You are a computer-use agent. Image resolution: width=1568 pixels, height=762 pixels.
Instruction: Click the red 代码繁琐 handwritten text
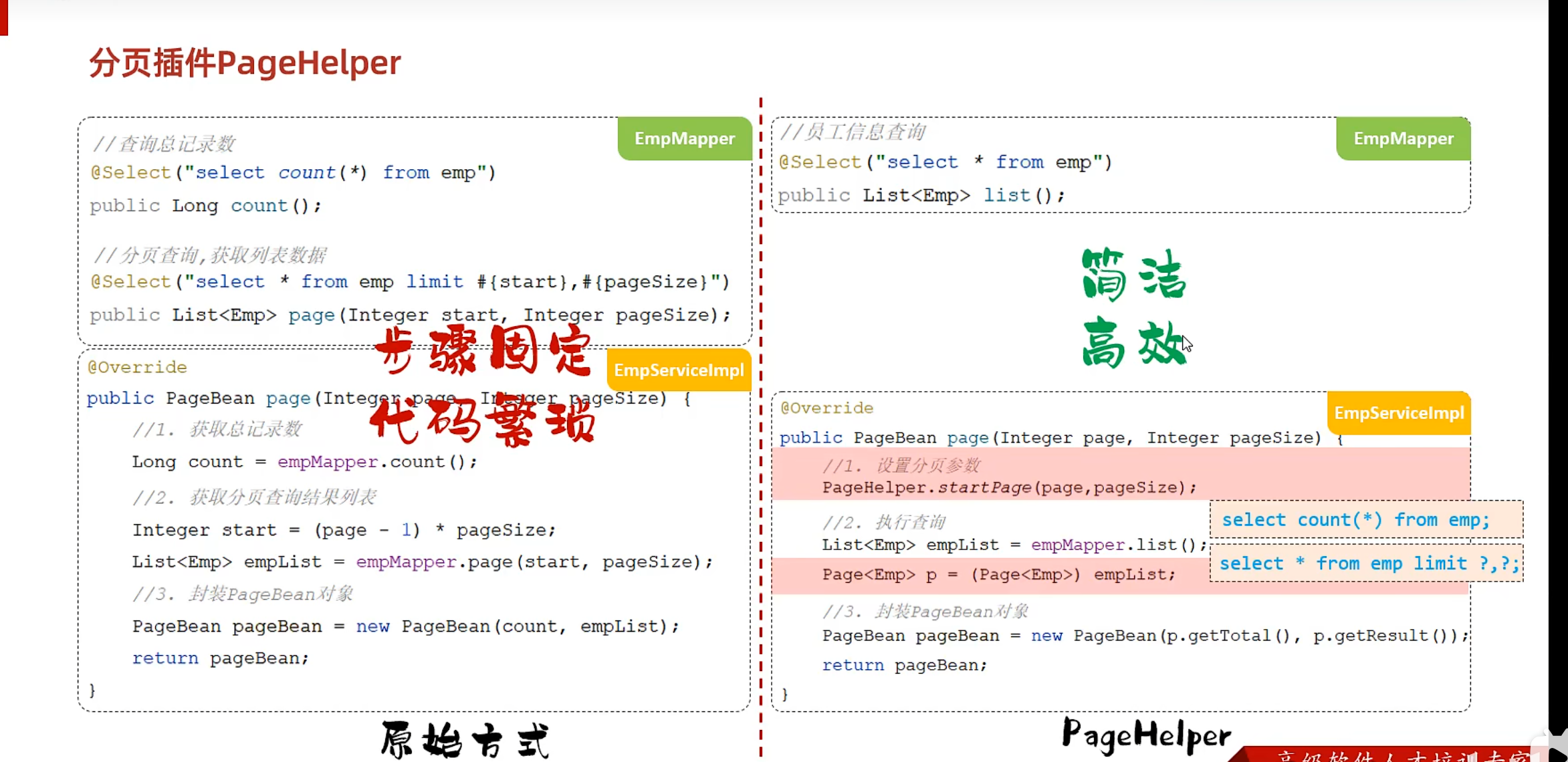click(481, 421)
